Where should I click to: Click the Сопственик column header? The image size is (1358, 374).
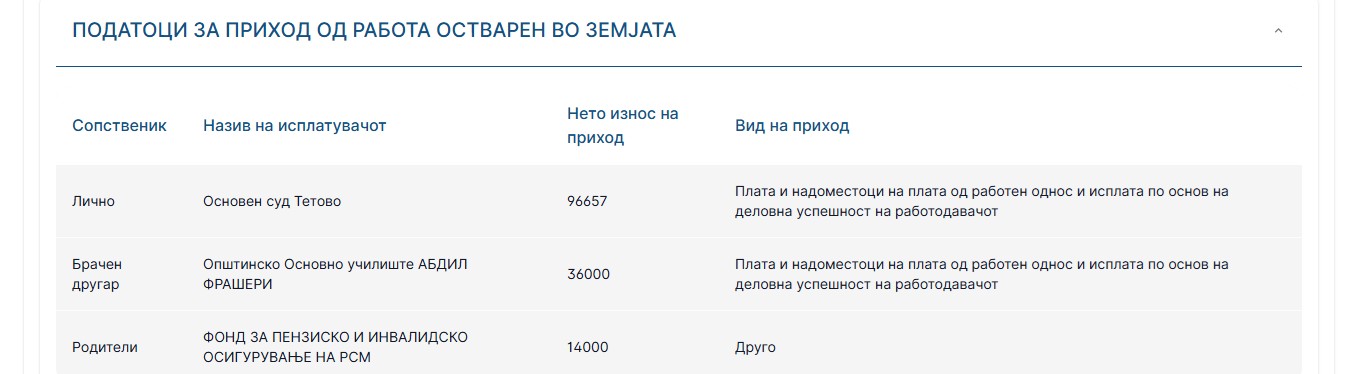click(x=119, y=126)
